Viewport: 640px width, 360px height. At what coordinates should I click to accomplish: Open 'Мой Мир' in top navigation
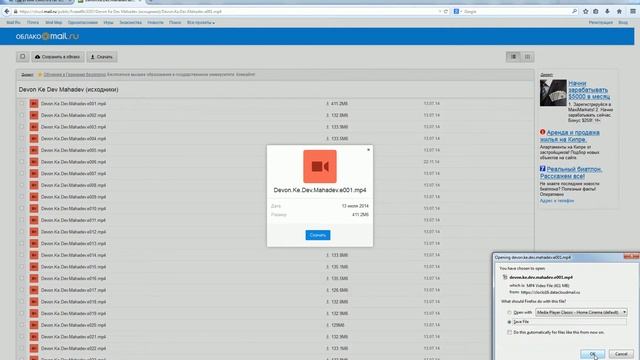point(53,23)
